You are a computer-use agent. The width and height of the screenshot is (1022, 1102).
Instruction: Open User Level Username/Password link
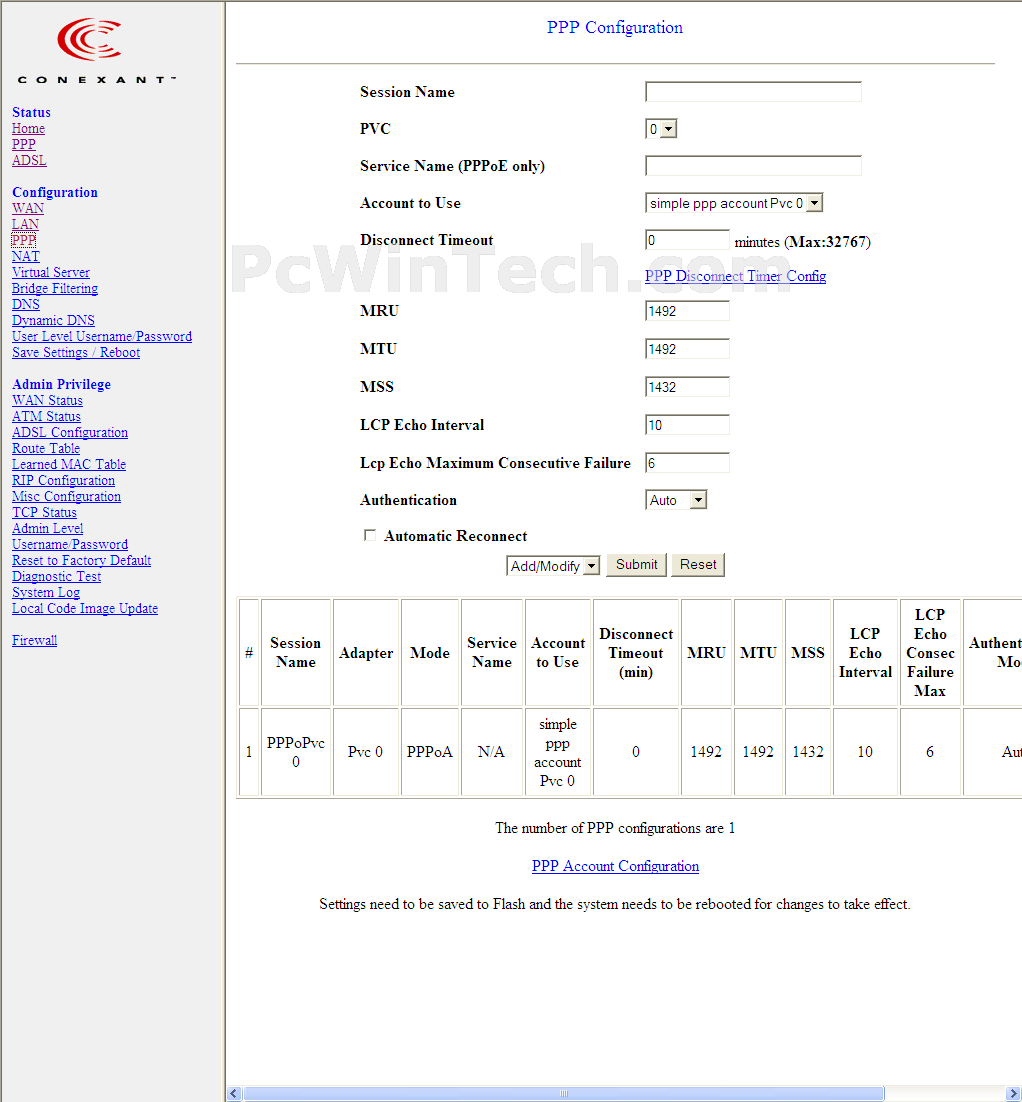(102, 336)
